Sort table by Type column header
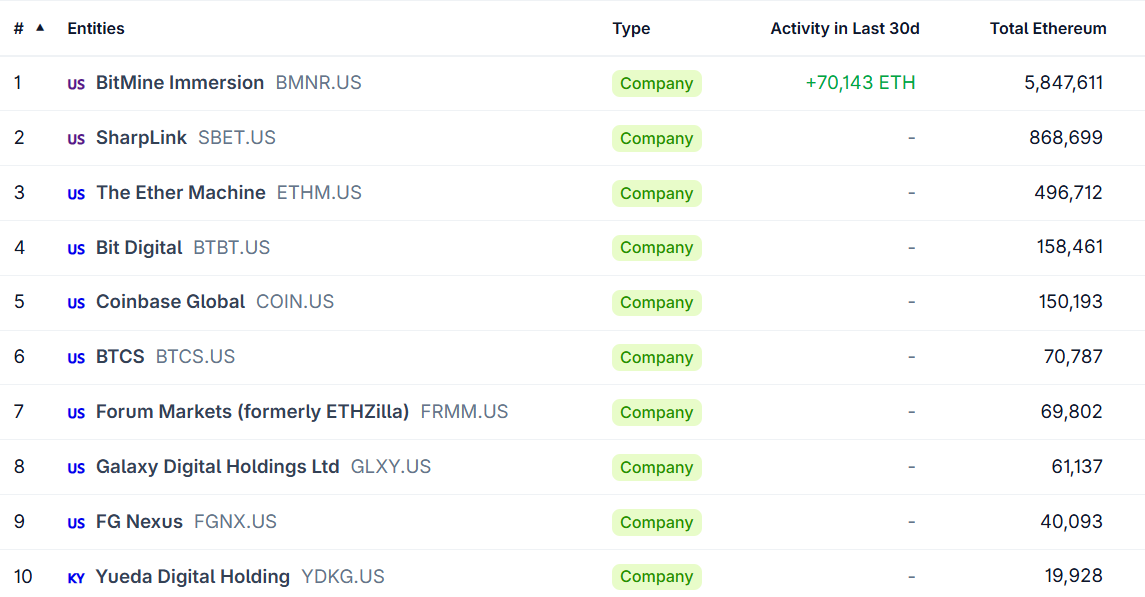1145x597 pixels. pos(631,28)
